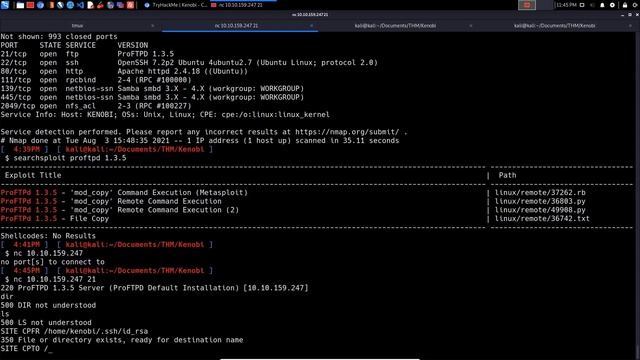Click the lock screen icon
This screenshot has height=360, width=640.
624,5
